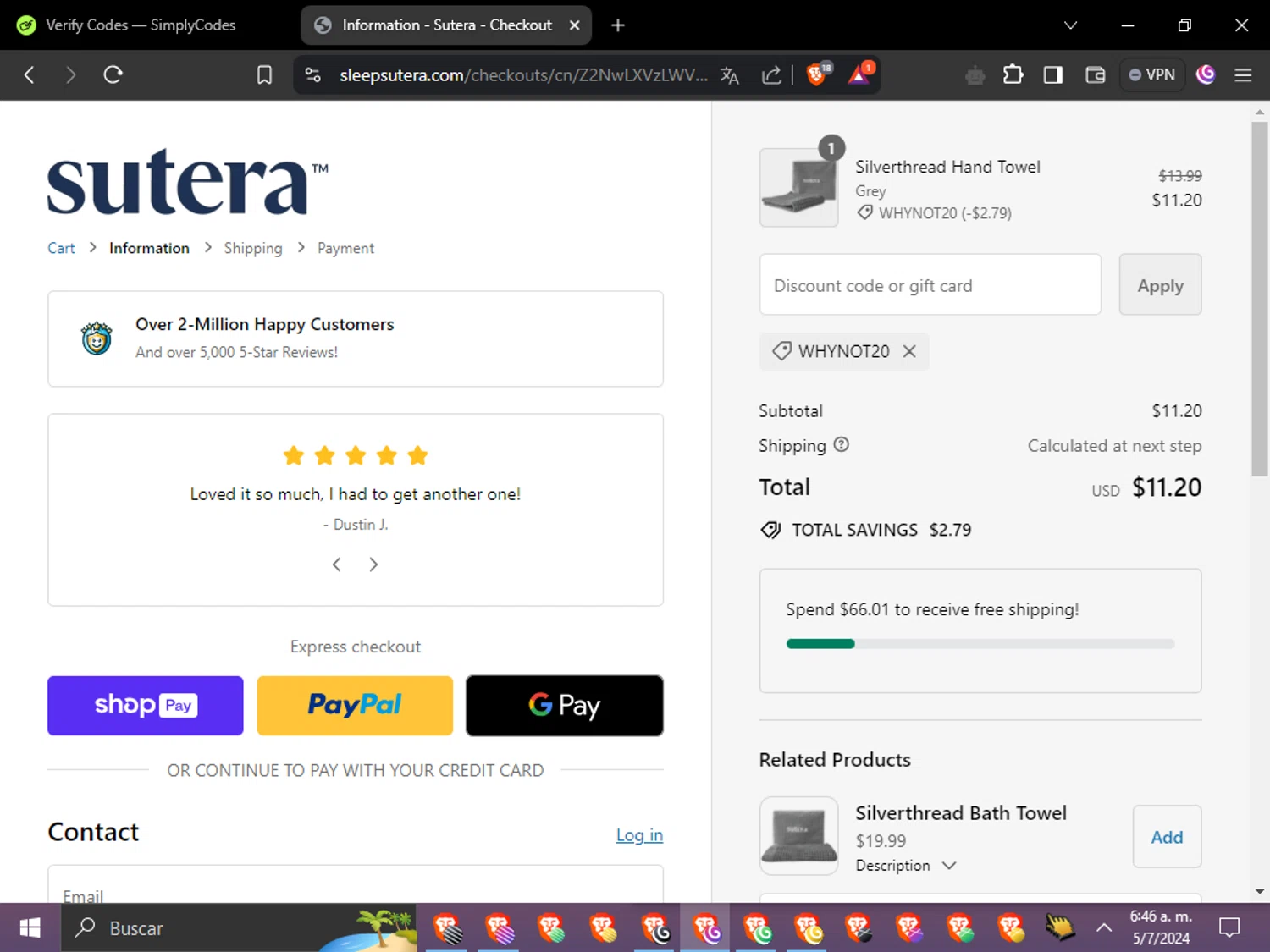Reload the checkout page
The image size is (1270, 952).
tap(113, 74)
